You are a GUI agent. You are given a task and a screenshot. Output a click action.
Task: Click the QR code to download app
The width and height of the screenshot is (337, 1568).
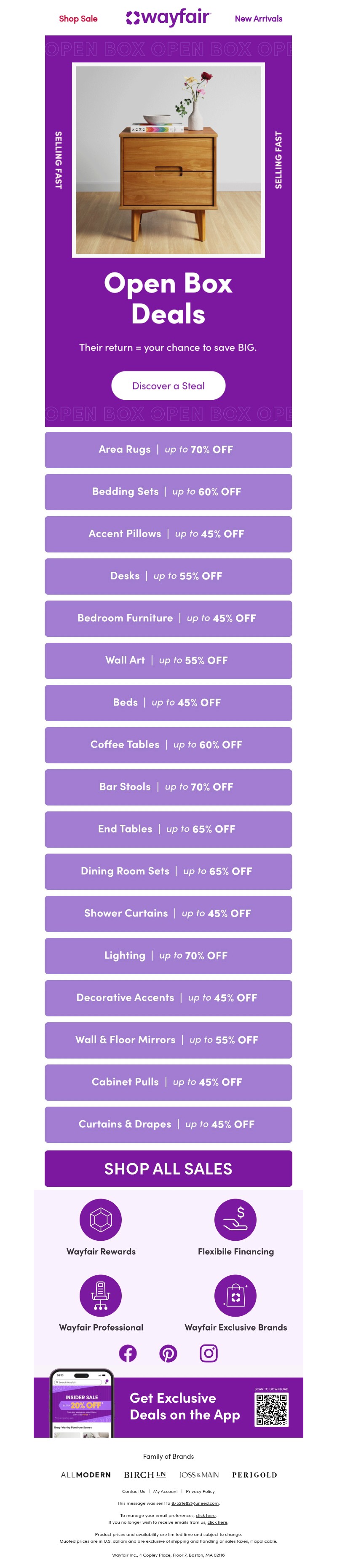(x=271, y=1410)
